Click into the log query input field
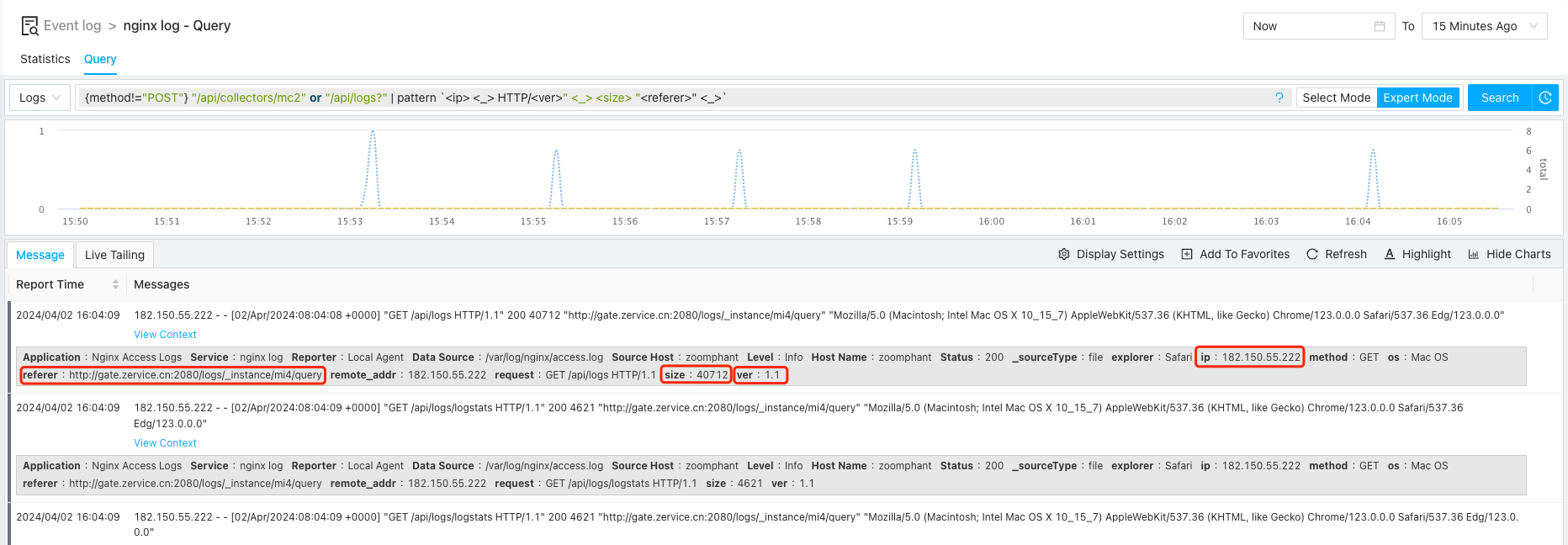The image size is (1568, 545). click(x=925, y=98)
